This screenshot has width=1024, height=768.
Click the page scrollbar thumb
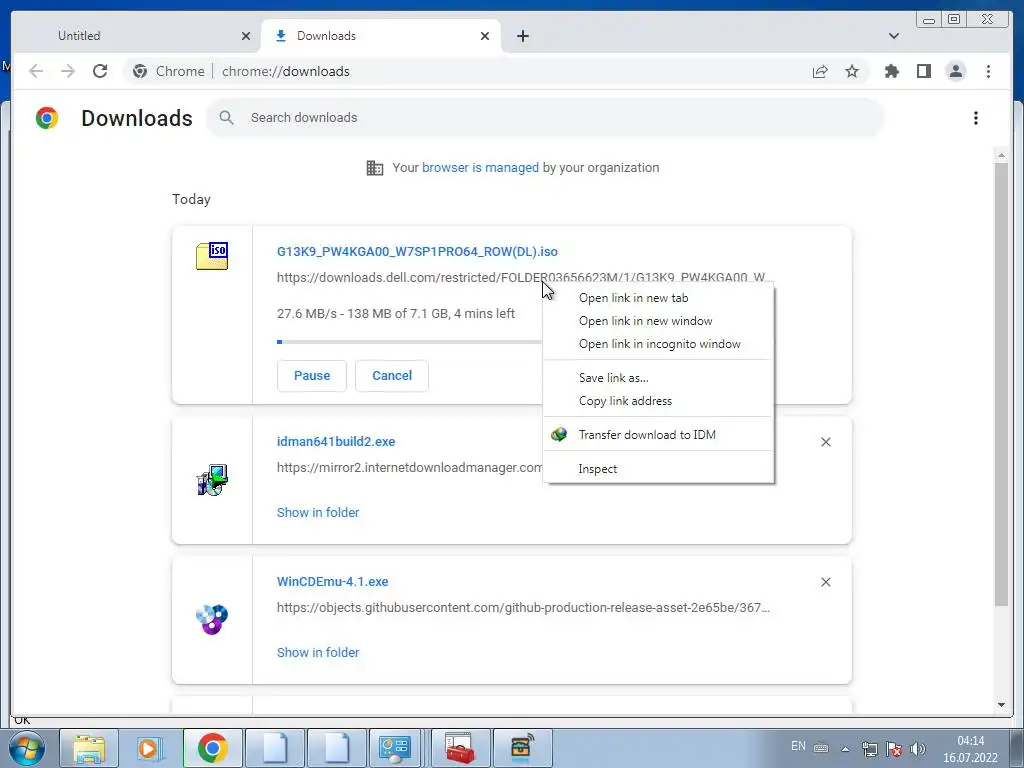pos(1001,385)
